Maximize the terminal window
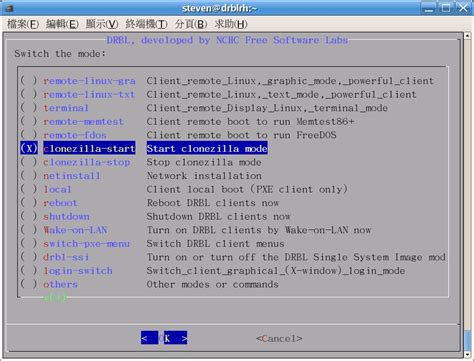The image size is (474, 361). coord(446,8)
